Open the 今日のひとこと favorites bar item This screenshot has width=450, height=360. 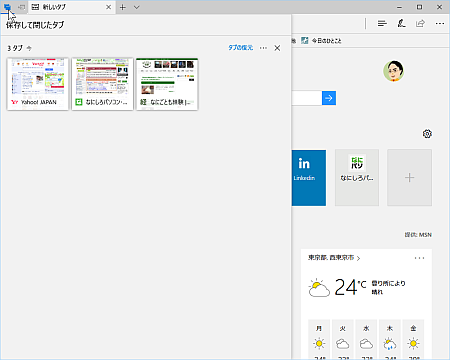(x=322, y=41)
